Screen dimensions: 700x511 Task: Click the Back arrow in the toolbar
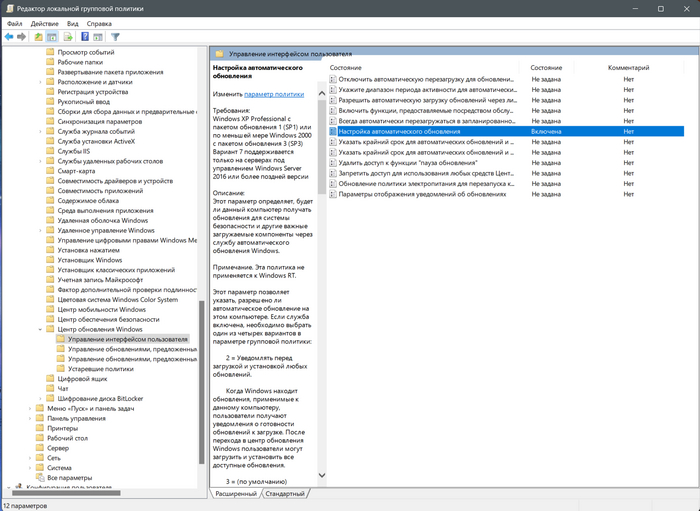8,37
